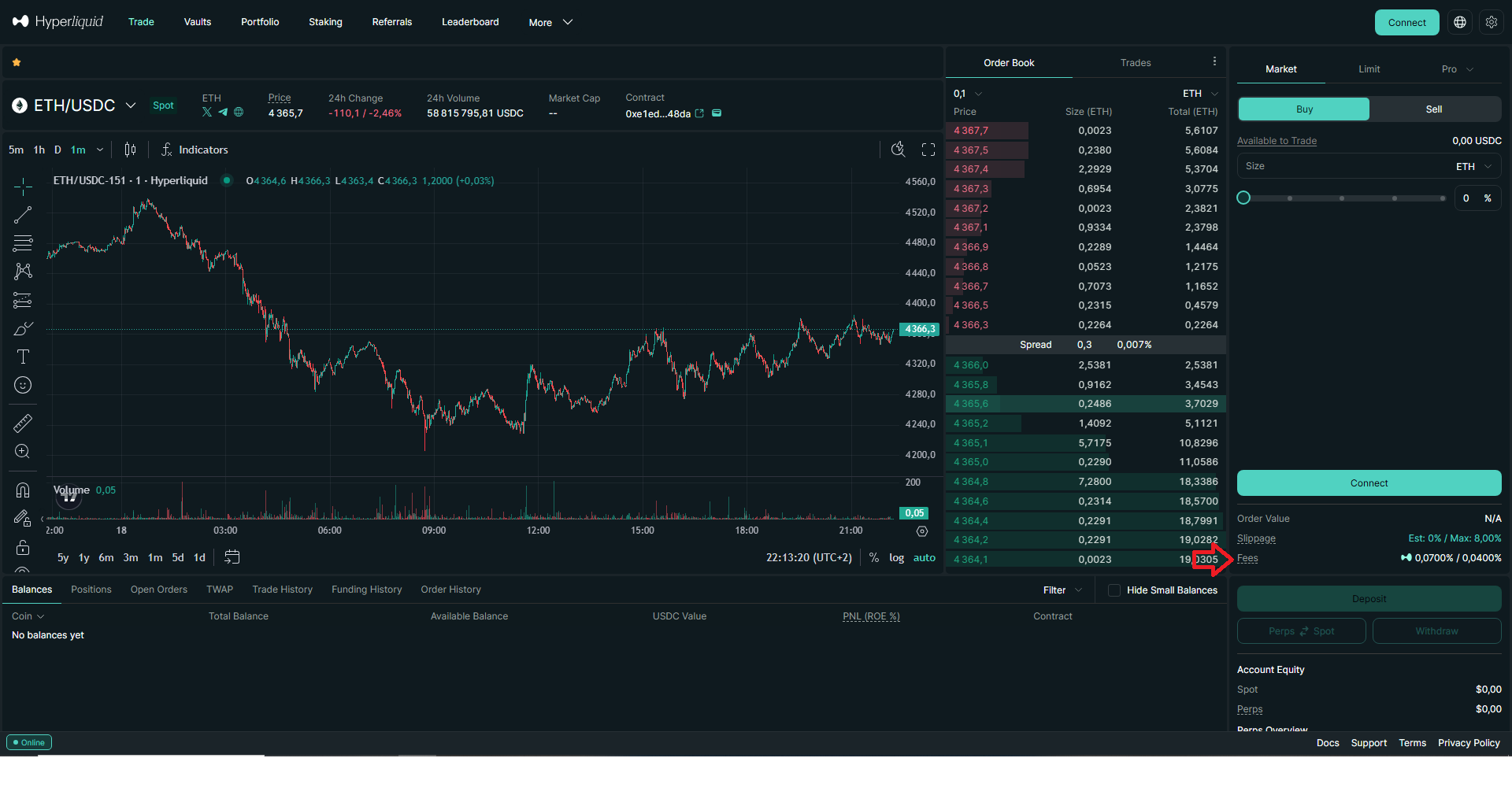Image resolution: width=1512 pixels, height=806 pixels.
Task: Open the balances Filter dropdown
Action: click(x=1062, y=590)
